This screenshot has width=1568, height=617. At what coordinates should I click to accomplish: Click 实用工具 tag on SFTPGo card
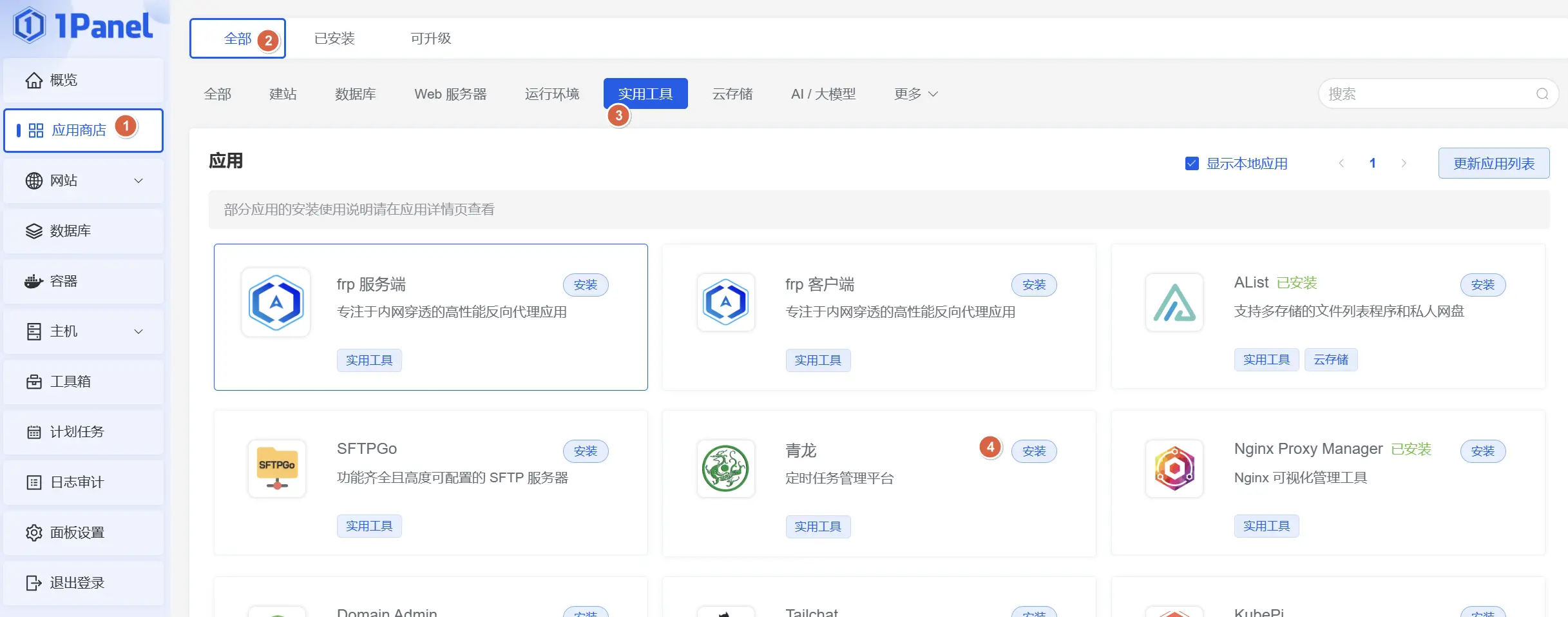coord(369,526)
